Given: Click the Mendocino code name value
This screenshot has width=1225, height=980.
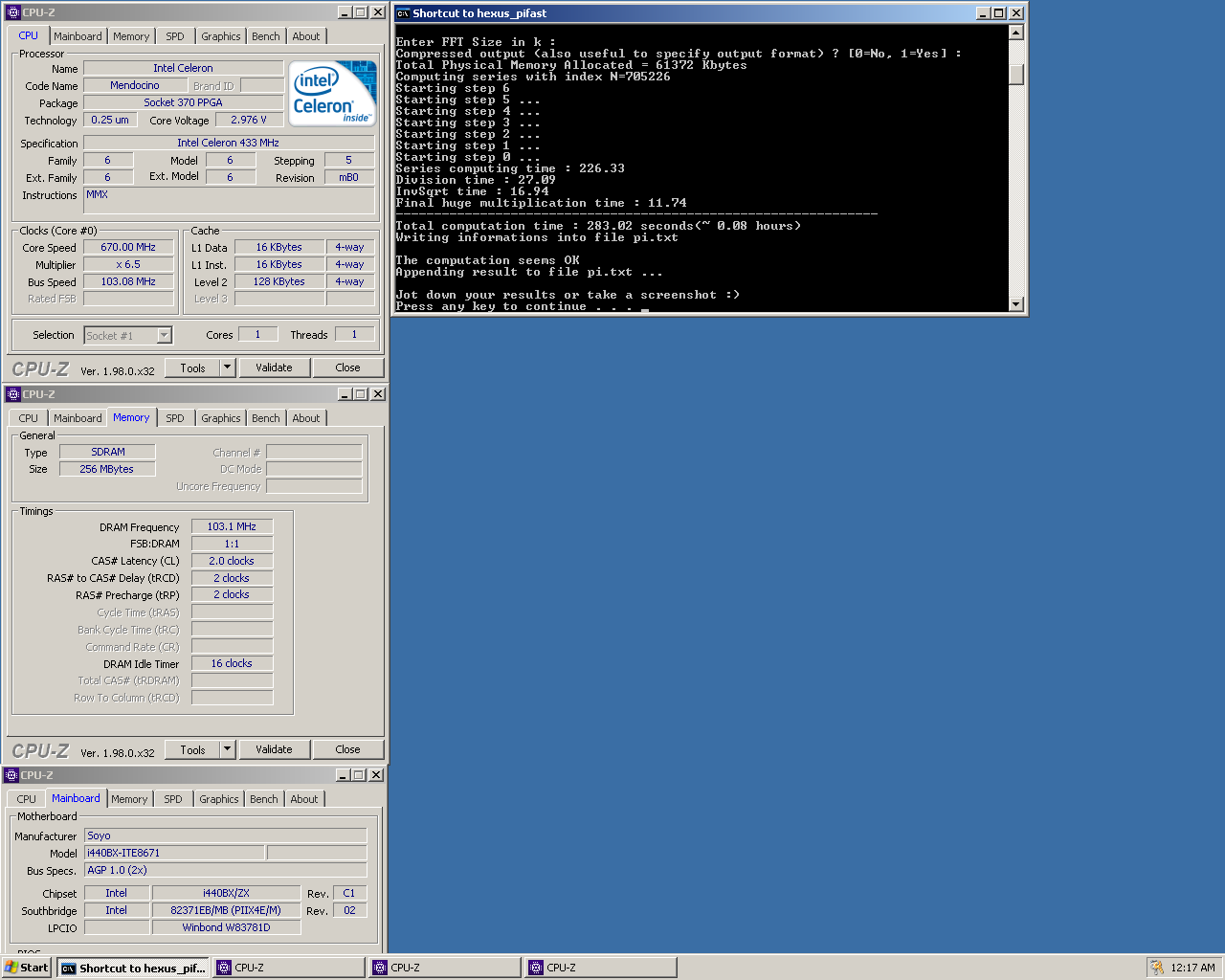Looking at the screenshot, I should tap(135, 85).
